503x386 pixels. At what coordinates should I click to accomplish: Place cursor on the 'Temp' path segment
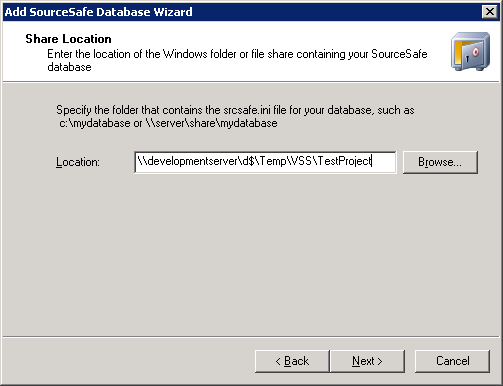(273, 161)
